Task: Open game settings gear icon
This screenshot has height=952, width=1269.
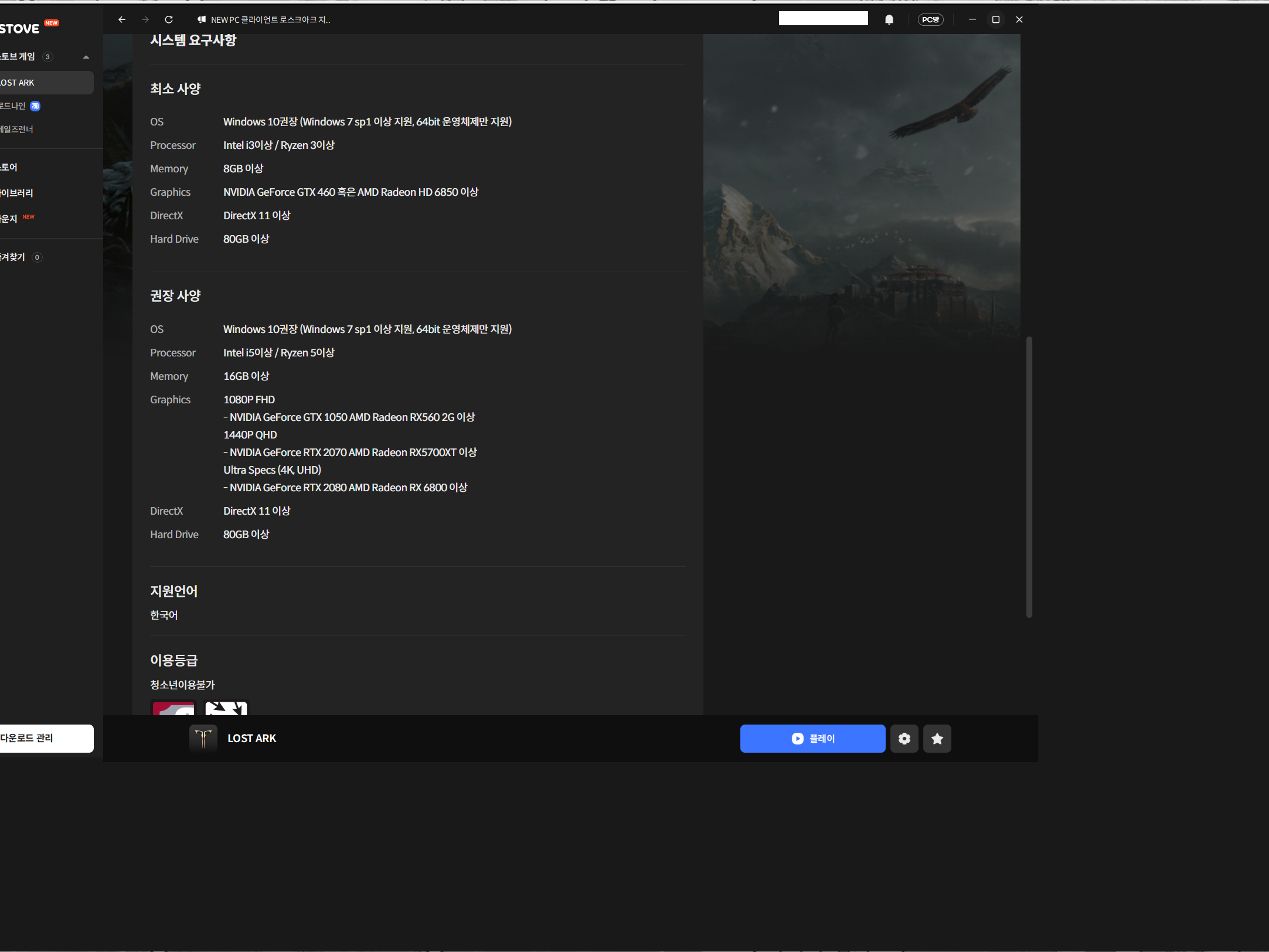Action: pyautogui.click(x=904, y=738)
